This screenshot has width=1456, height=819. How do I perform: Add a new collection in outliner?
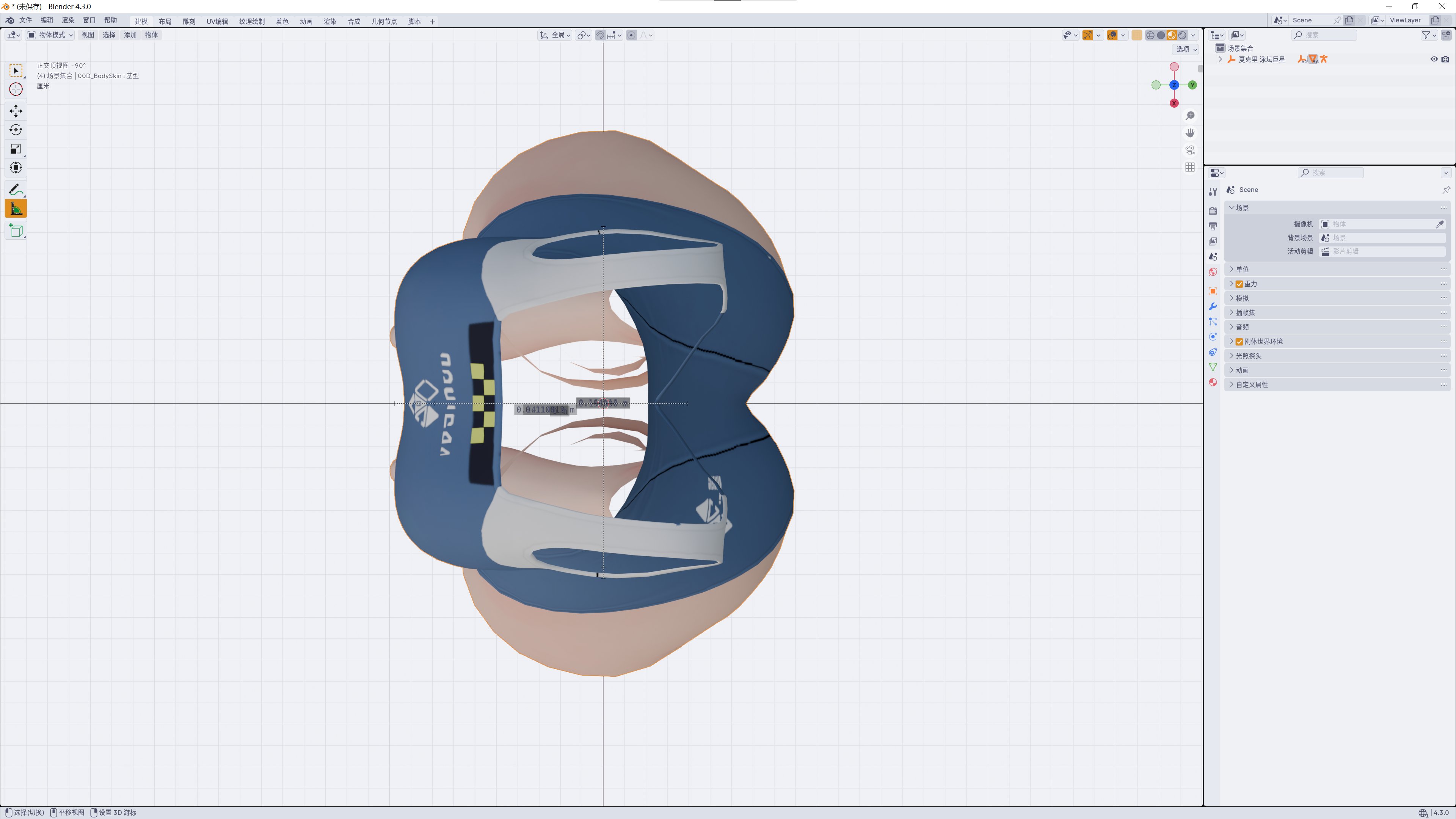pos(1446,35)
